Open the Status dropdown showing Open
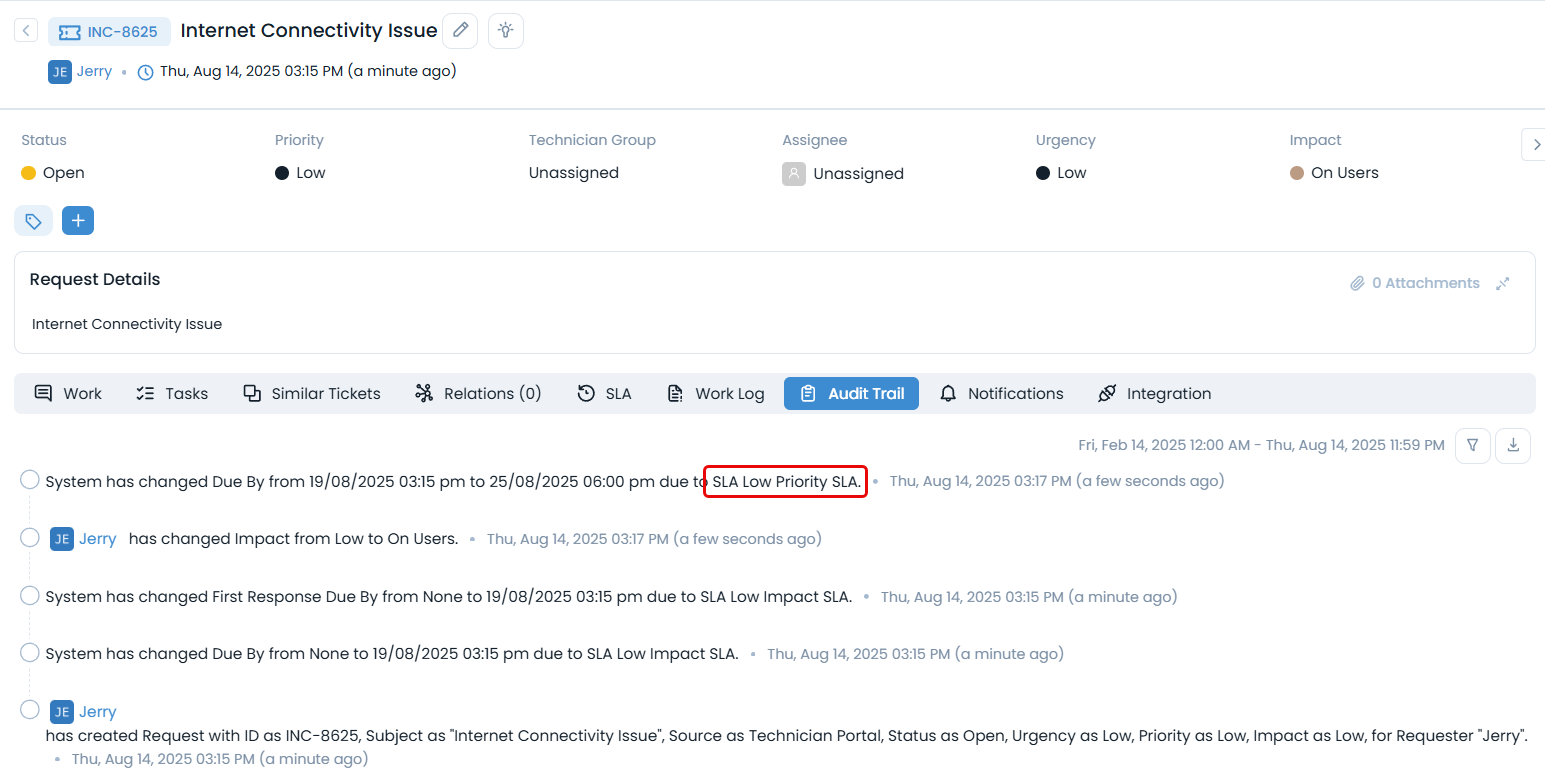1545x775 pixels. pos(63,173)
